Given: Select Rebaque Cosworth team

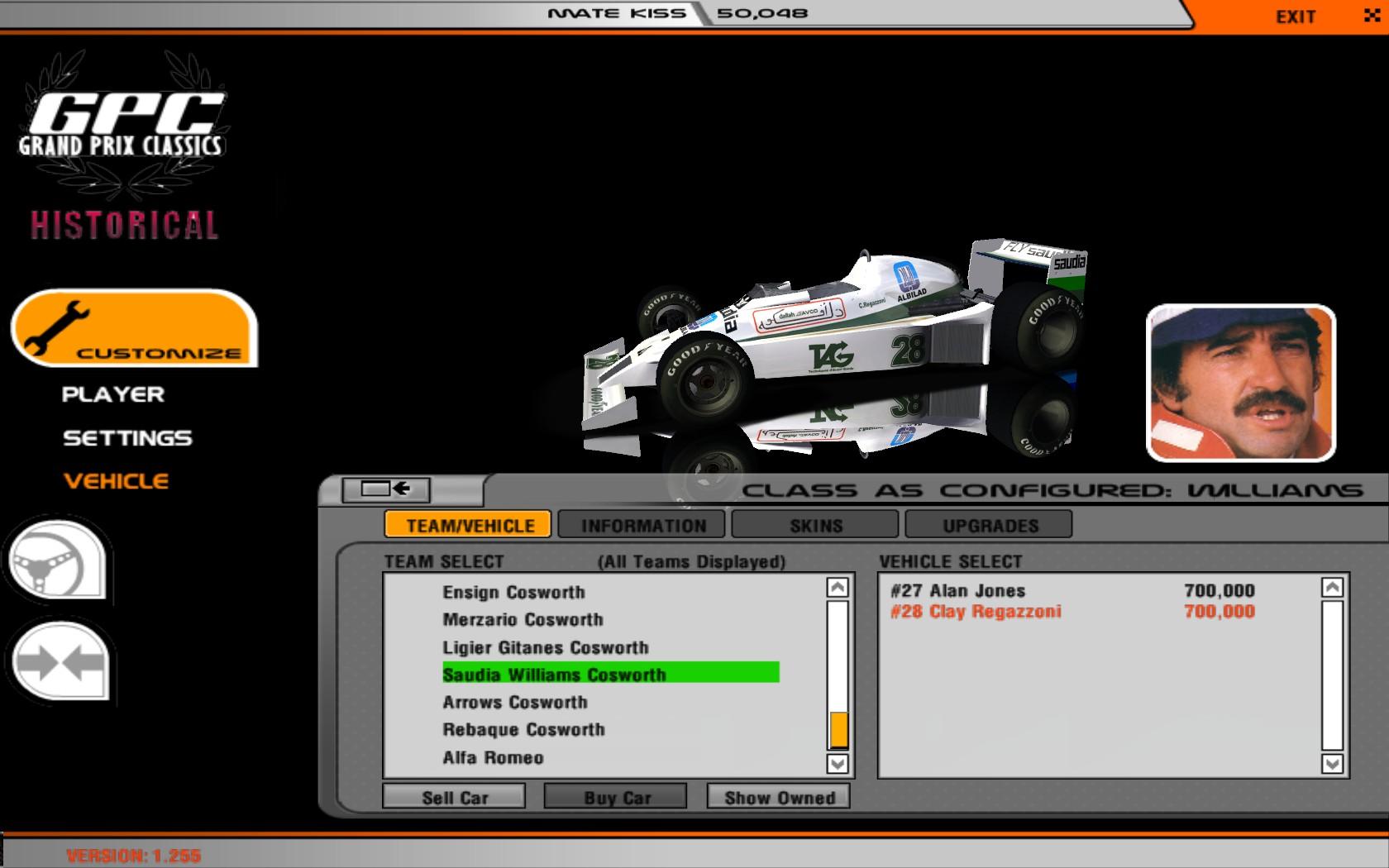Looking at the screenshot, I should coord(610,729).
